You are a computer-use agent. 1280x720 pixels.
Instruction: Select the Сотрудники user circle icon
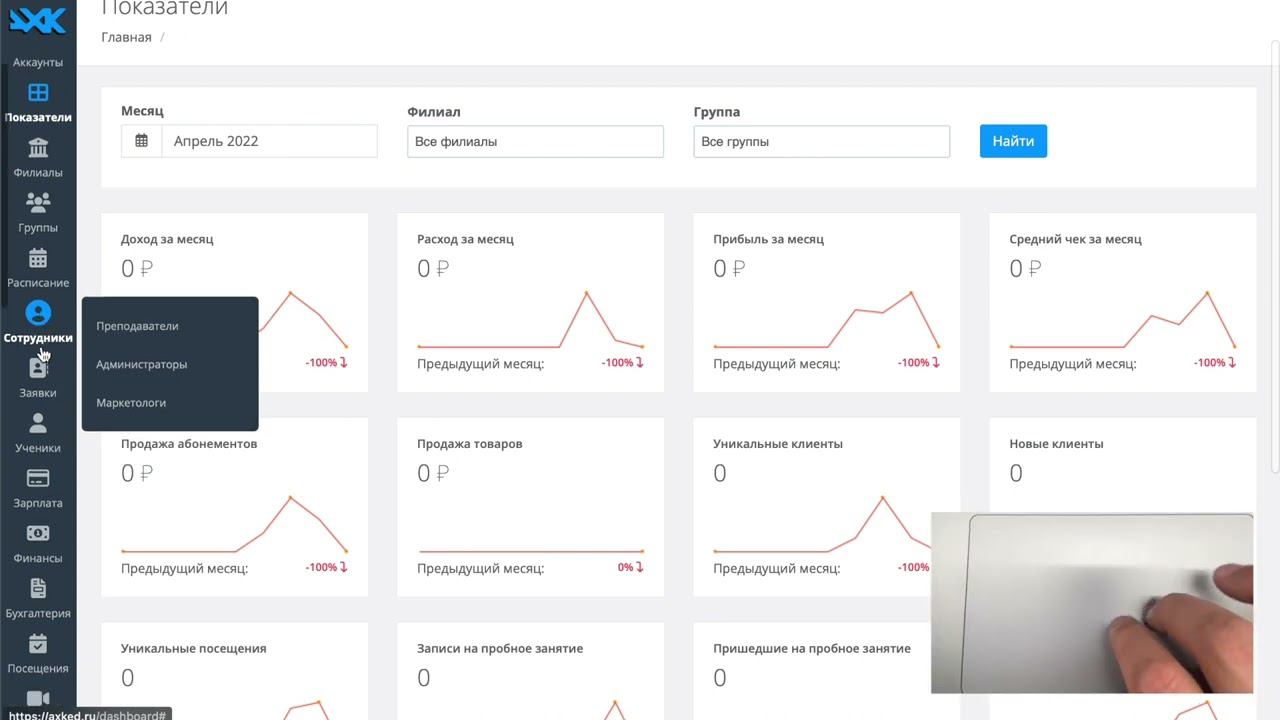[x=38, y=313]
